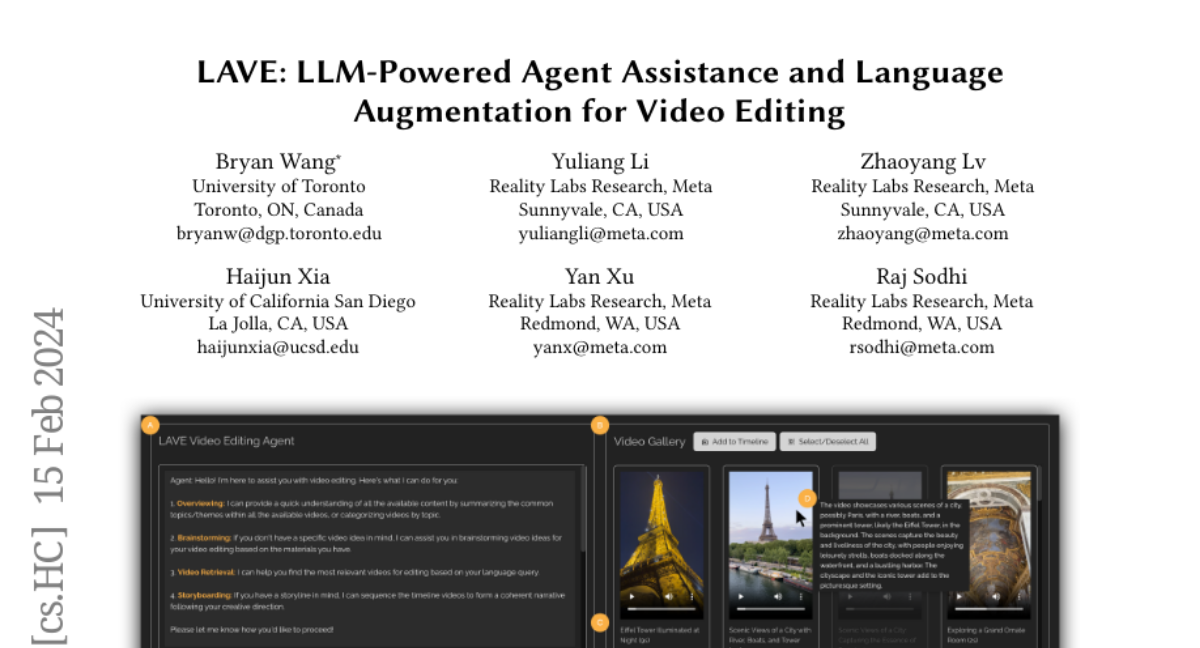This screenshot has width=1200, height=648.
Task: Play the Grand Ornate Room video
Action: [x=959, y=596]
